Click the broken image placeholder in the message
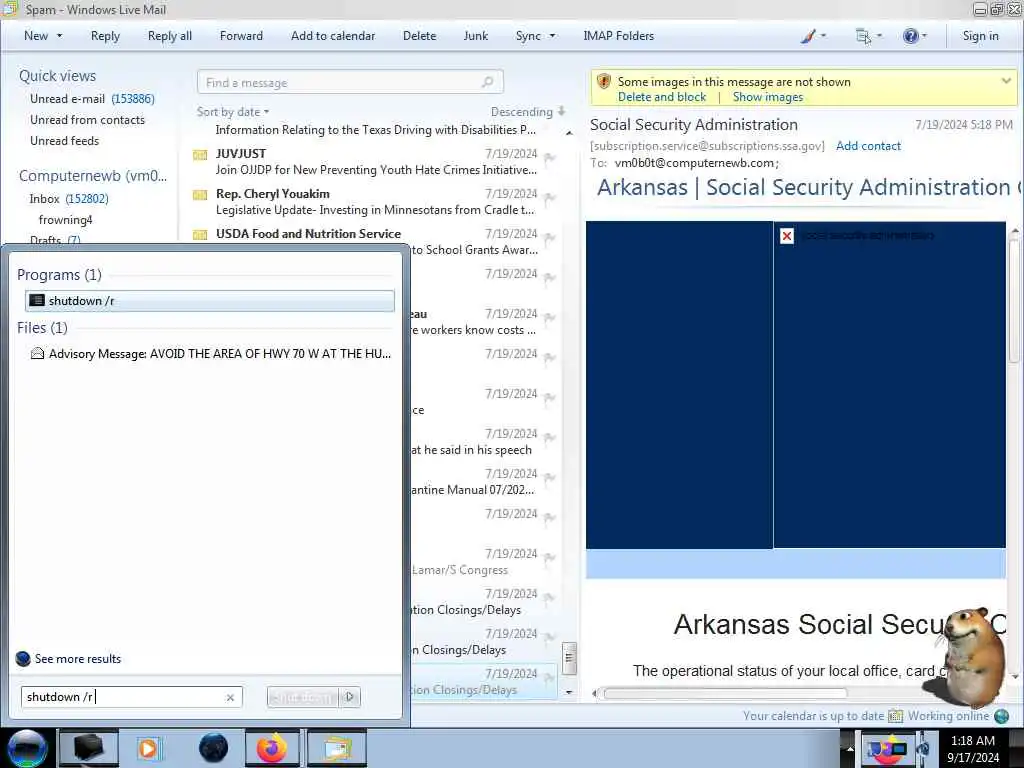The height and width of the screenshot is (768, 1024). tap(787, 236)
